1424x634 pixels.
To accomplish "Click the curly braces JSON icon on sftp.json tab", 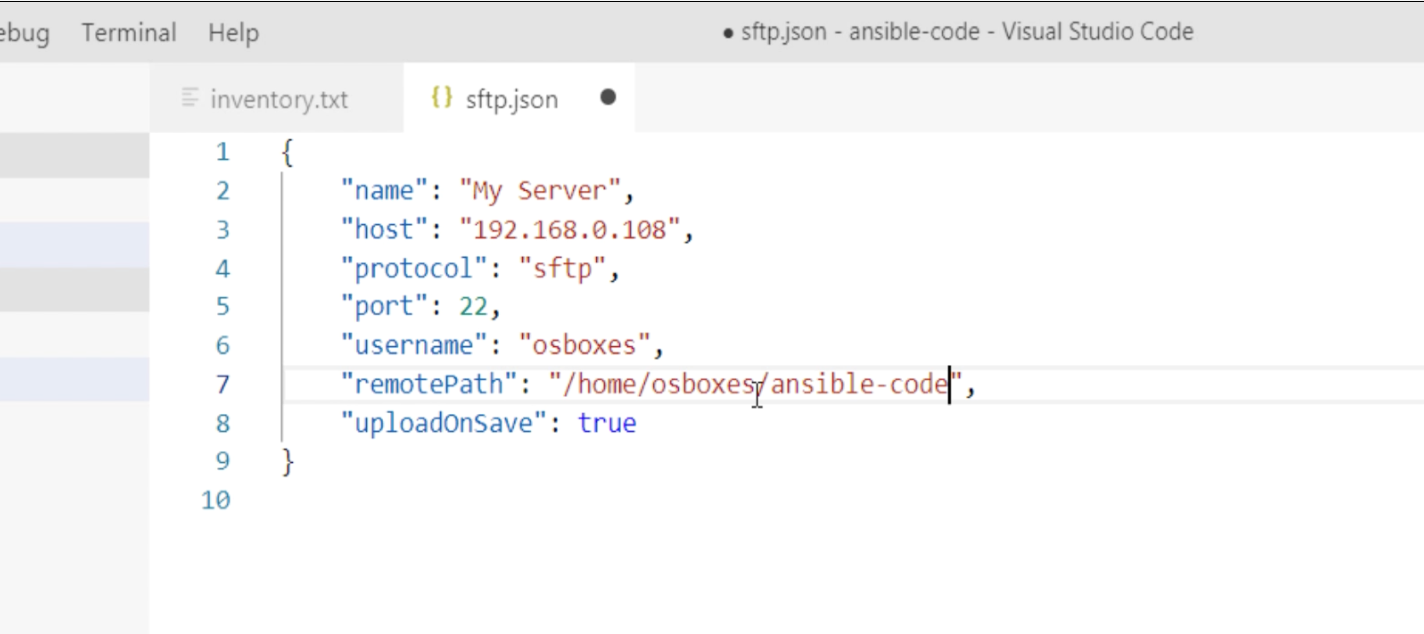I will pos(441,98).
